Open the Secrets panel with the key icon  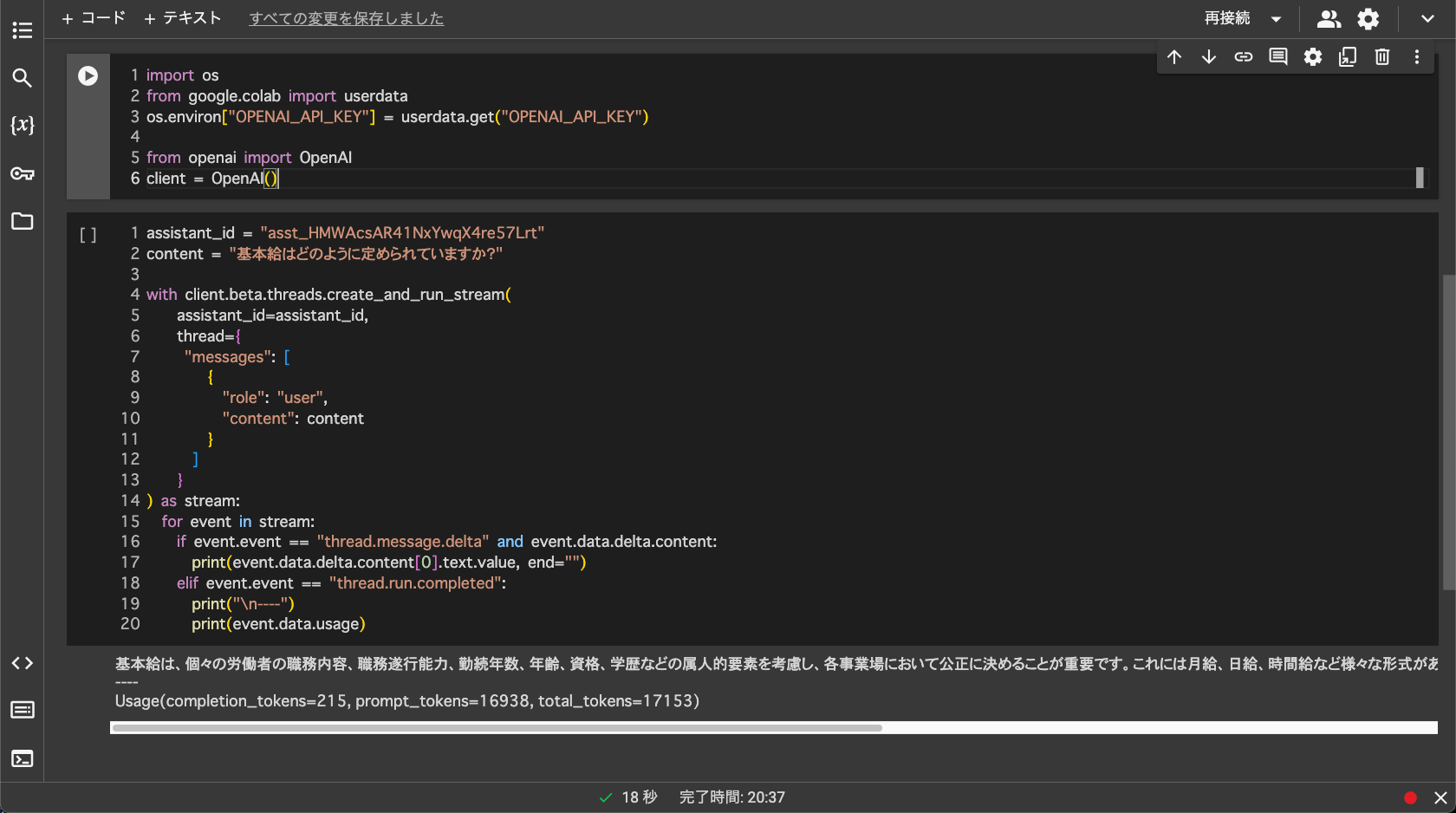(x=22, y=173)
